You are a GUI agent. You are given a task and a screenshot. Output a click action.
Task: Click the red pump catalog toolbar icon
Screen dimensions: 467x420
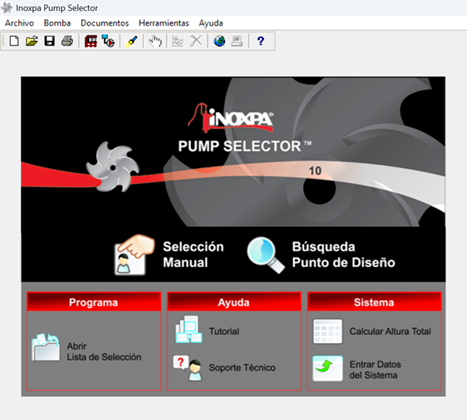91,41
